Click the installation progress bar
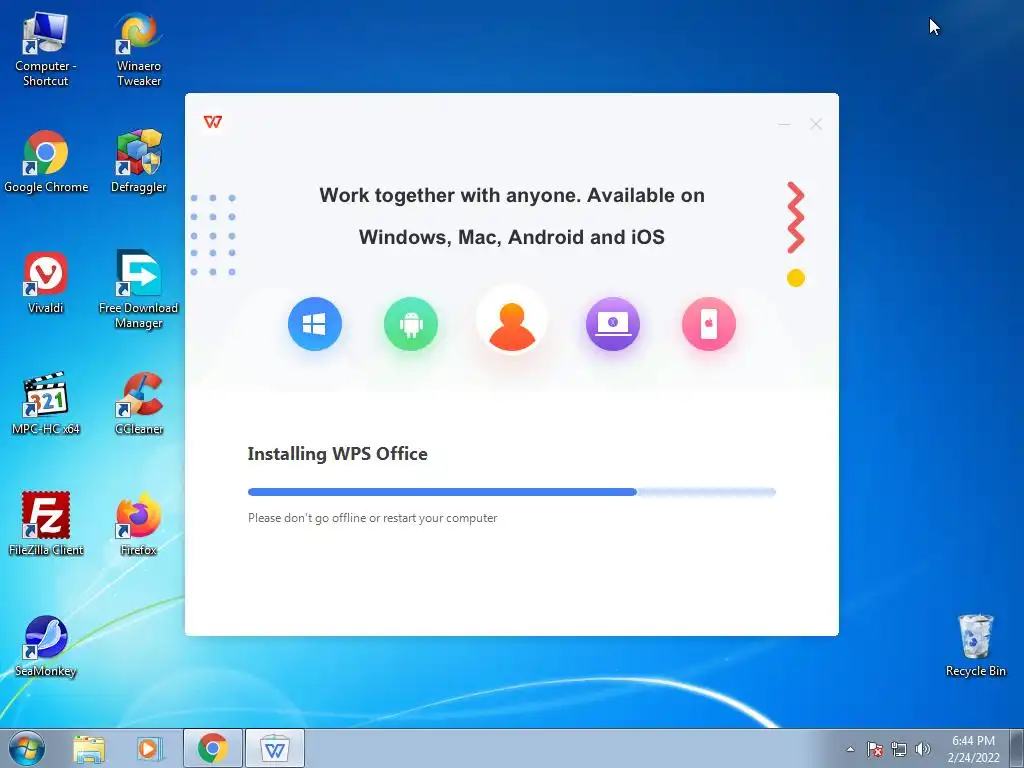1024x768 pixels. click(512, 492)
